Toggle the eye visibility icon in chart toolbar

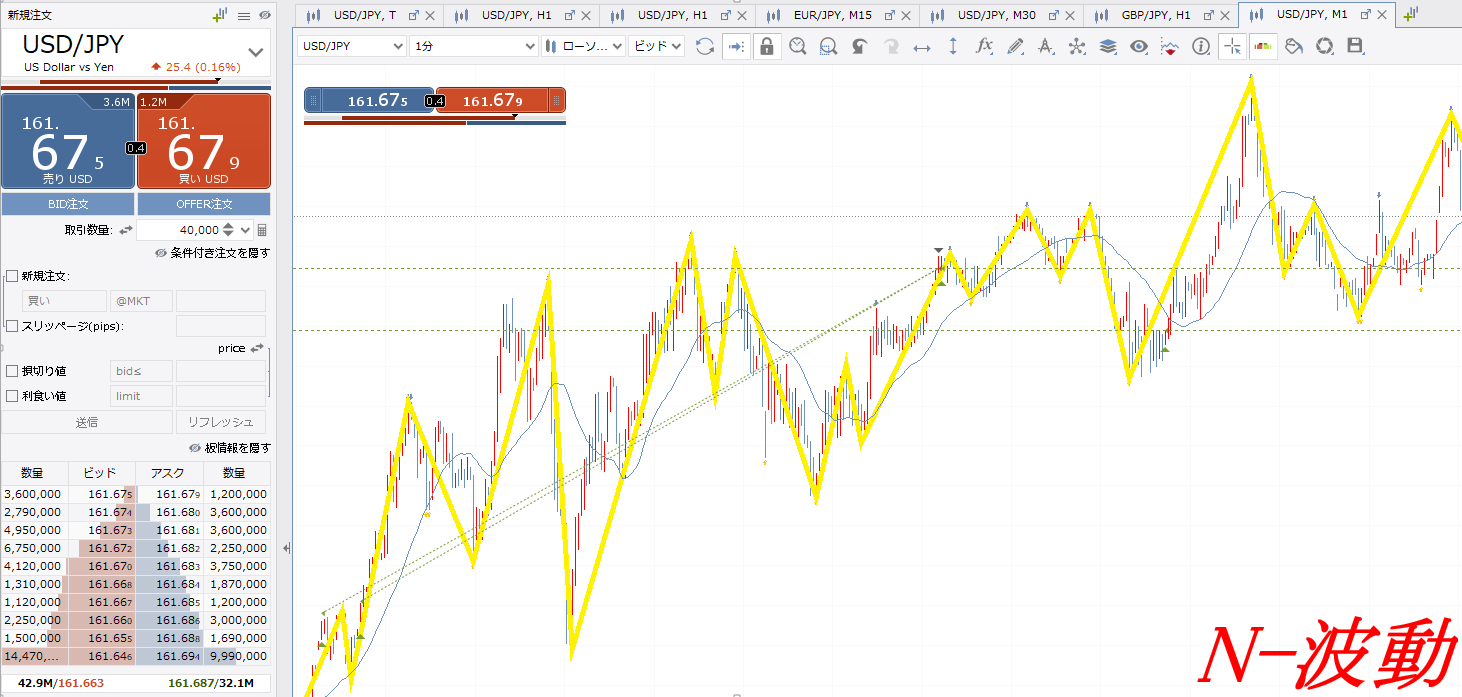(x=1139, y=47)
